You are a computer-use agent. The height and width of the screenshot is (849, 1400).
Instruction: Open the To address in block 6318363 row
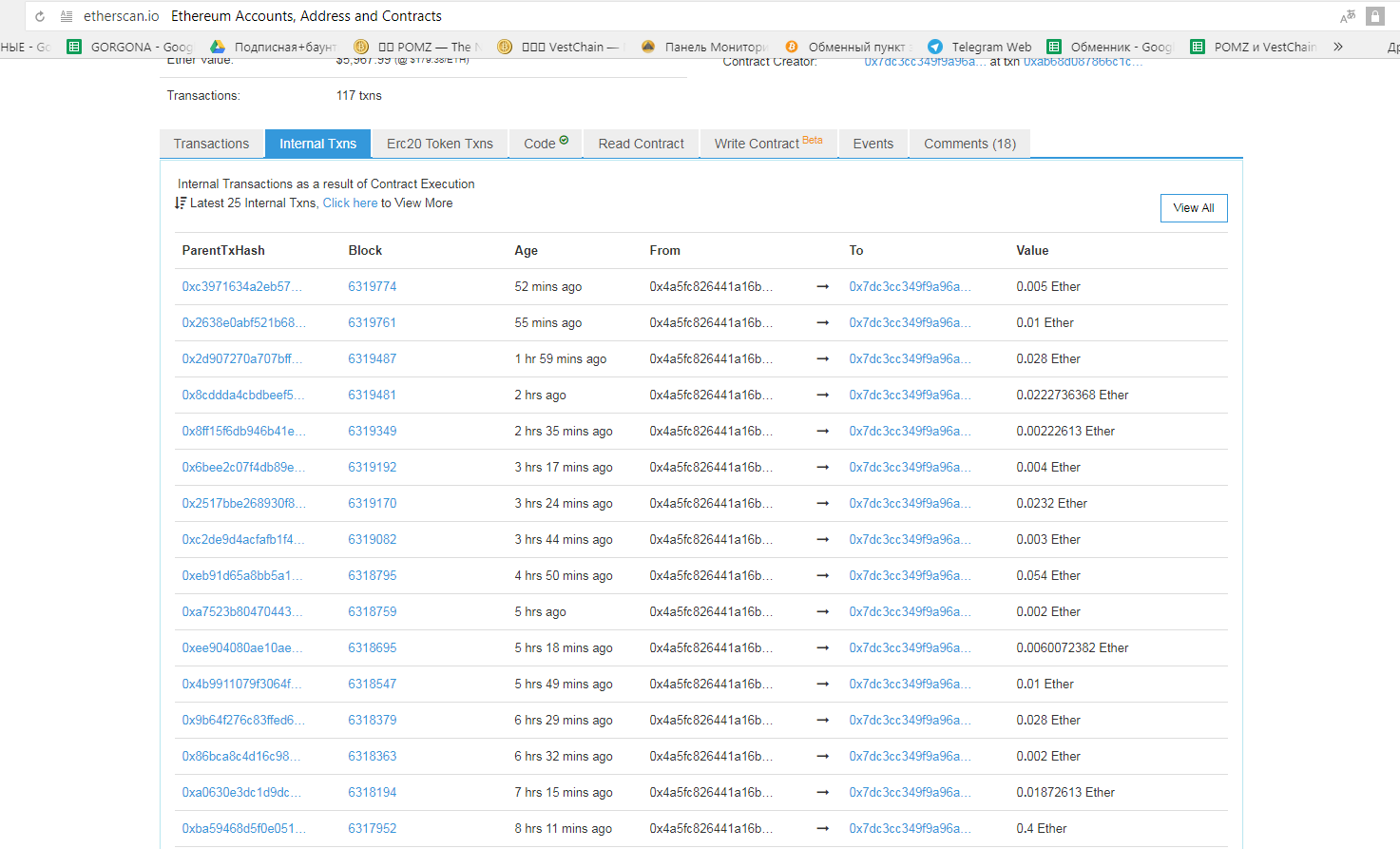click(911, 756)
